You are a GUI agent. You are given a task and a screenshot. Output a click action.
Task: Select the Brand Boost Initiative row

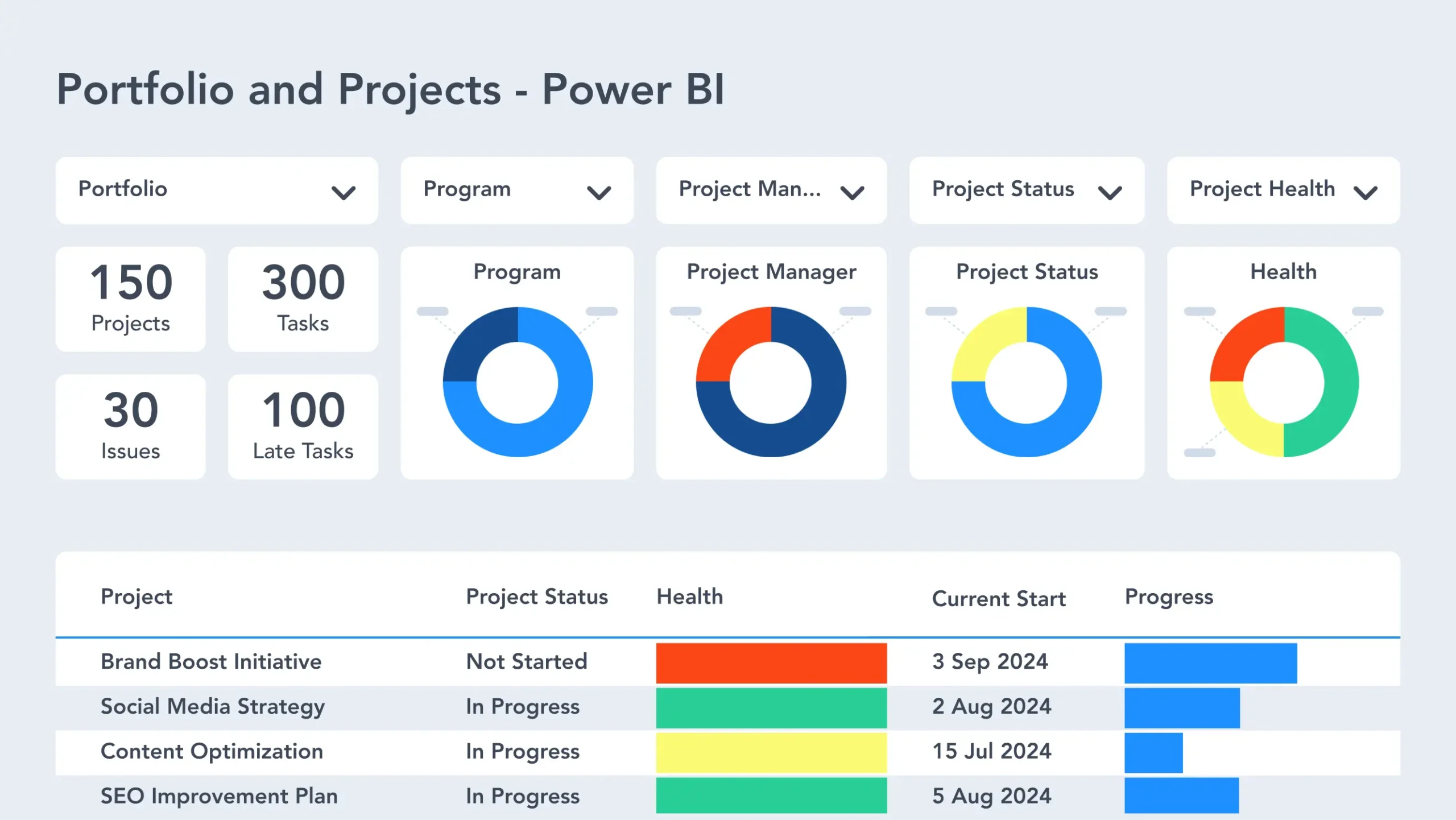click(x=728, y=661)
